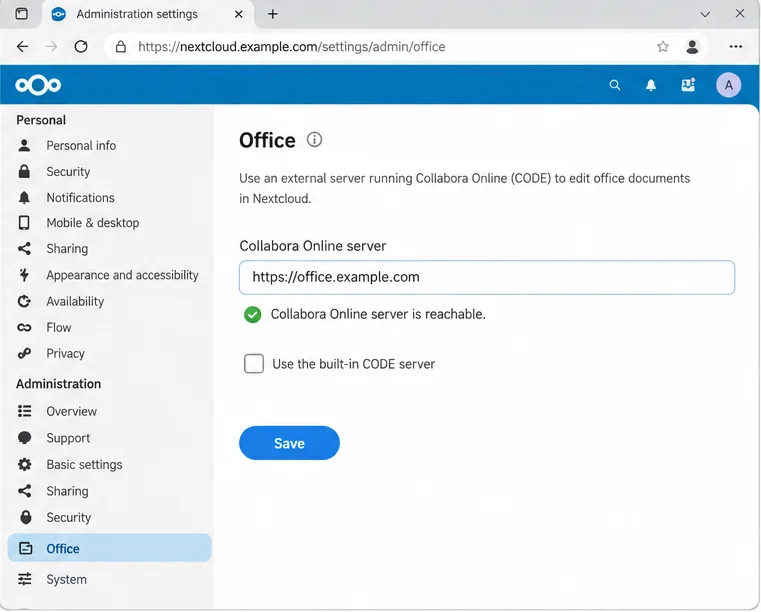Click the device icon for Mobile & desktop
The height and width of the screenshot is (612, 761).
pyautogui.click(x=24, y=223)
